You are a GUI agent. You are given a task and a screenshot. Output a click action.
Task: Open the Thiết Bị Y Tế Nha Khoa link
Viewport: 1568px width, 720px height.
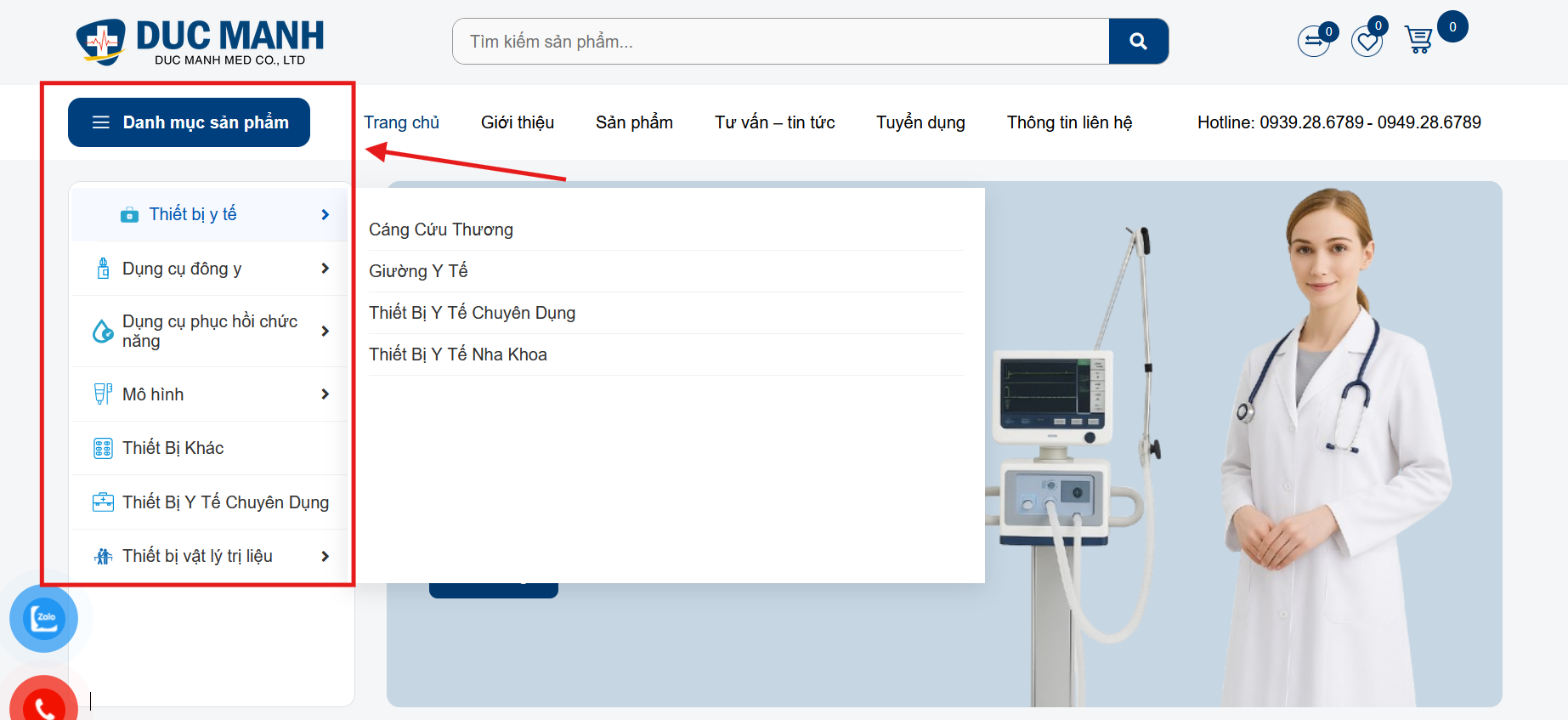pyautogui.click(x=458, y=354)
